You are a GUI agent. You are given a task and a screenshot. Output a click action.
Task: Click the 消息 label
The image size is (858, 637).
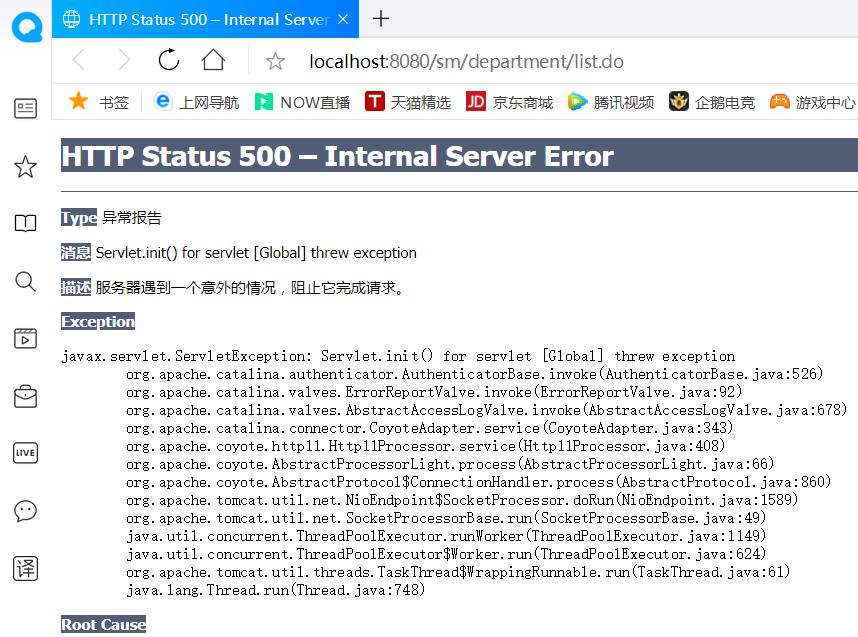tap(76, 252)
